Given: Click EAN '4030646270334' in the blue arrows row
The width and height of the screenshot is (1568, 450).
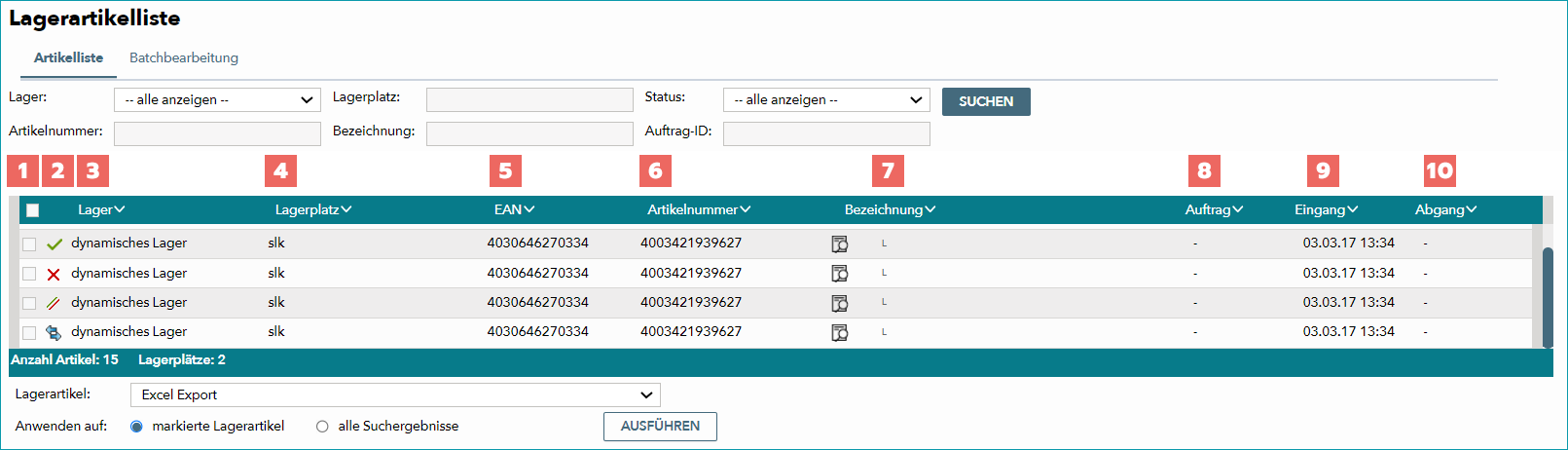Looking at the screenshot, I should 537,331.
